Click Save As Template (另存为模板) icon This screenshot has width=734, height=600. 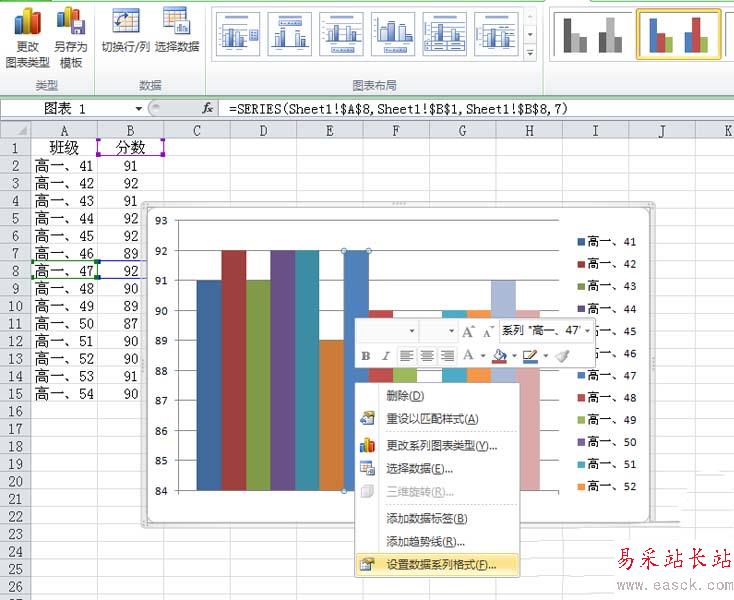coord(71,38)
